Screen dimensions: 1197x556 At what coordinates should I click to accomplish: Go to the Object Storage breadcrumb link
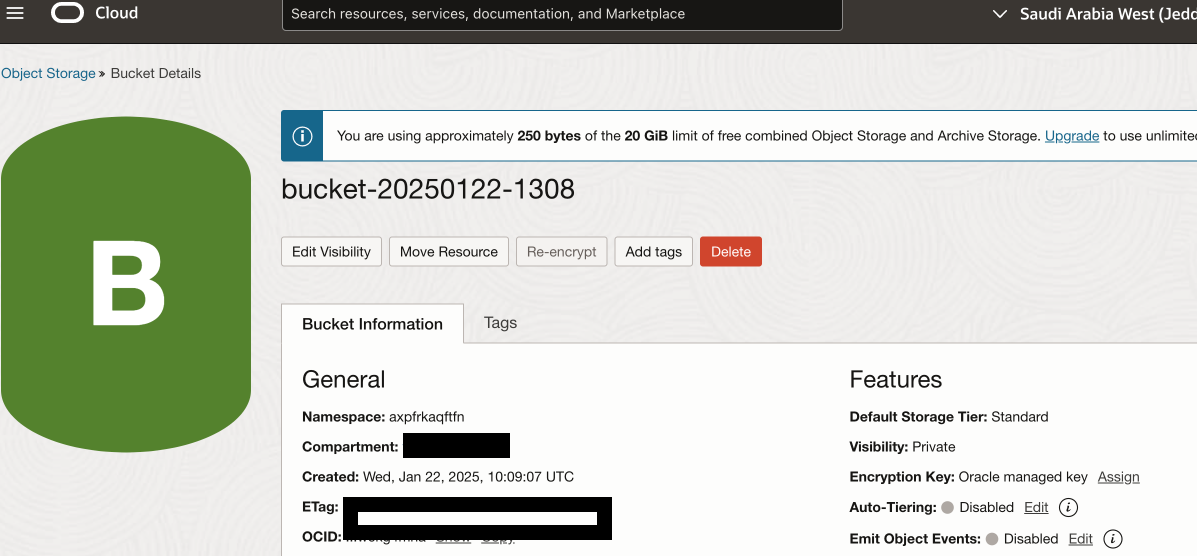(48, 73)
